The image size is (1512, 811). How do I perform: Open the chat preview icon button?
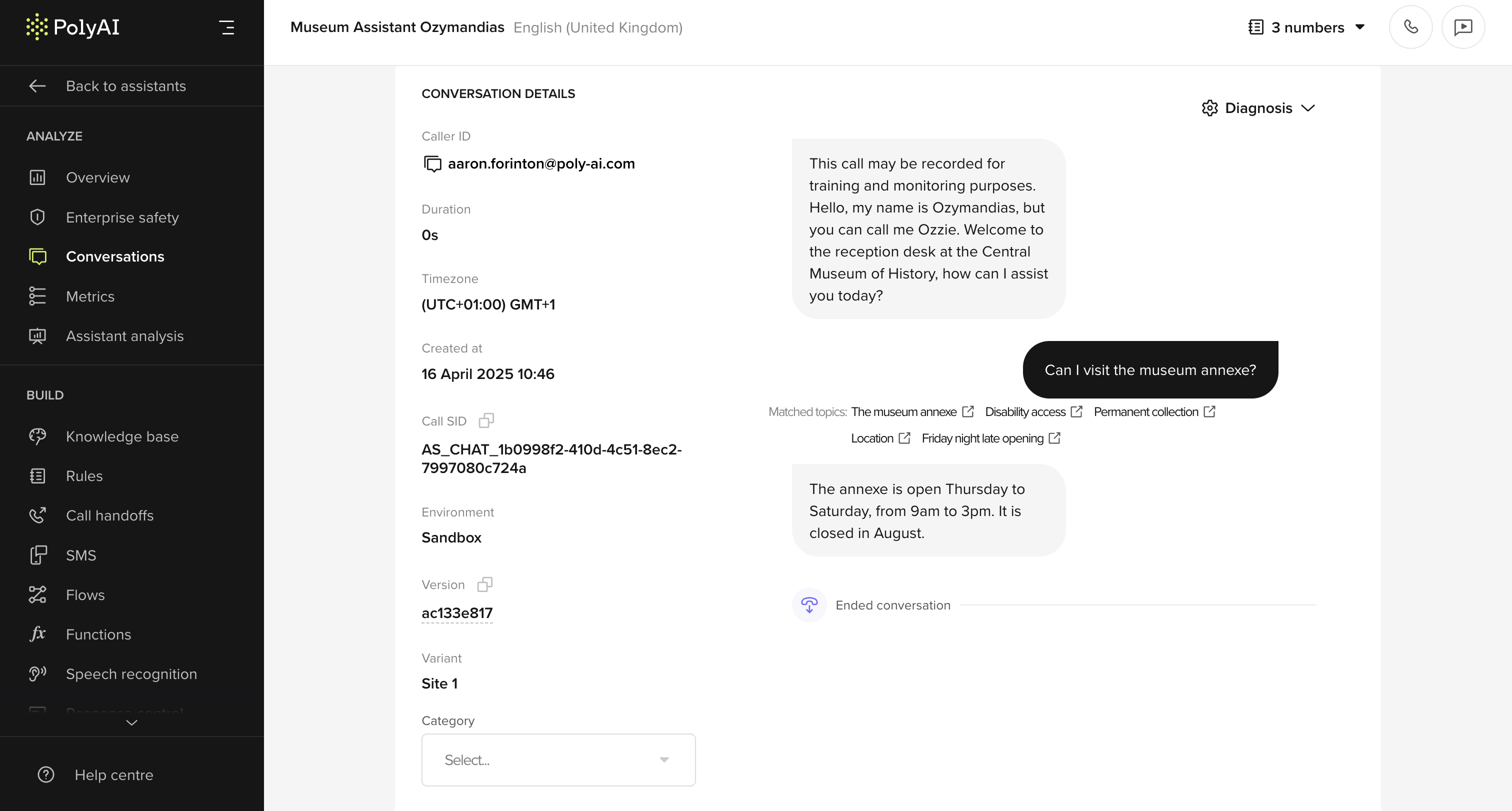(x=1462, y=27)
